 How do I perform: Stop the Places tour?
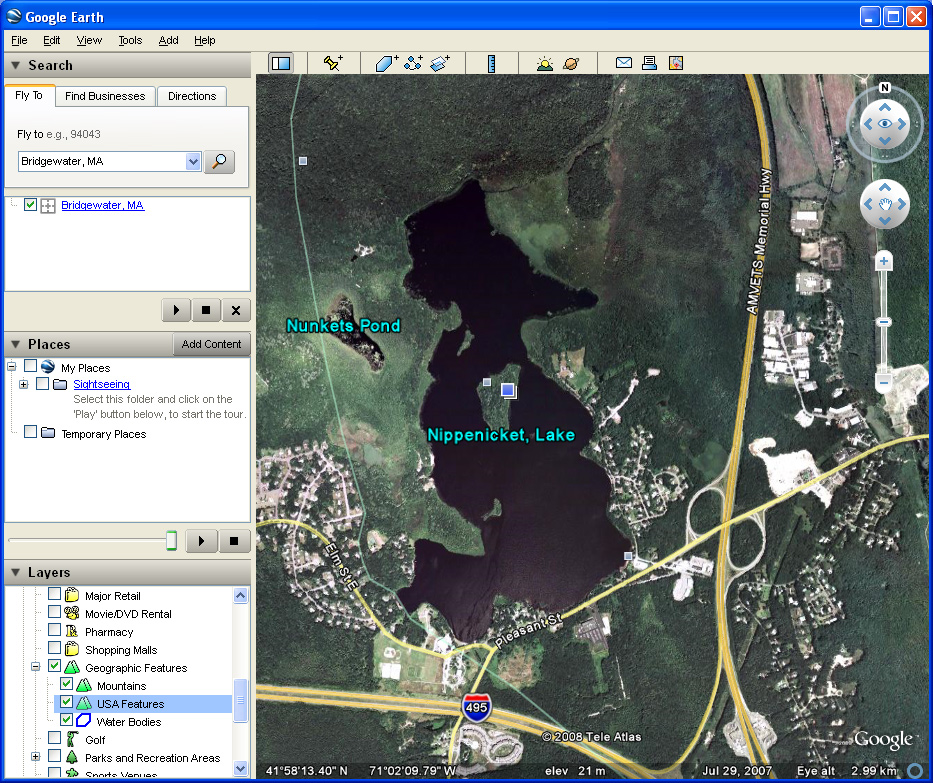point(234,541)
